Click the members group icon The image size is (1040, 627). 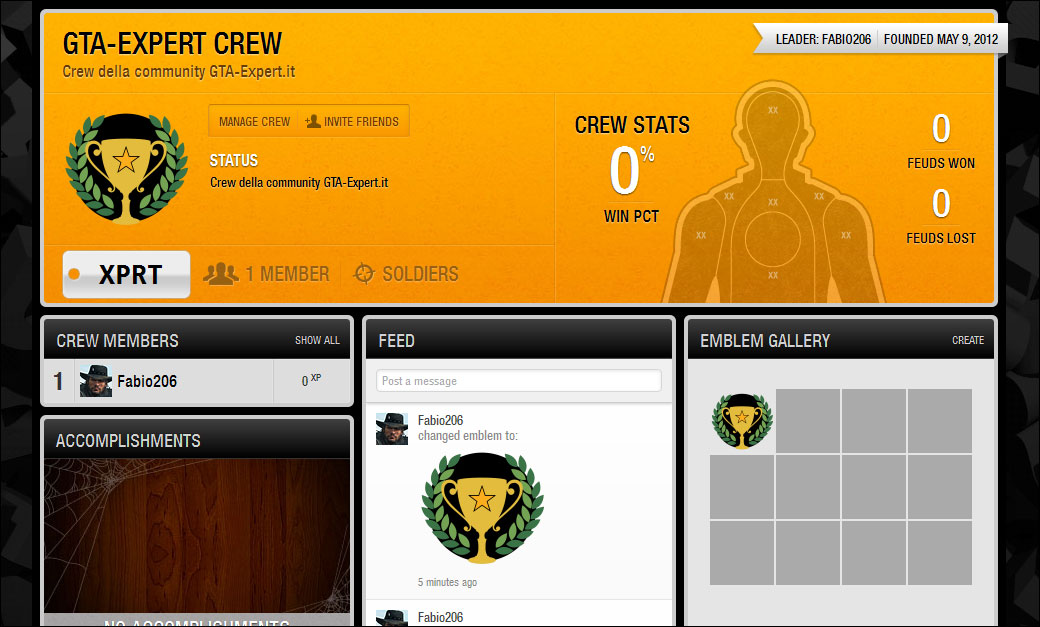(x=220, y=274)
